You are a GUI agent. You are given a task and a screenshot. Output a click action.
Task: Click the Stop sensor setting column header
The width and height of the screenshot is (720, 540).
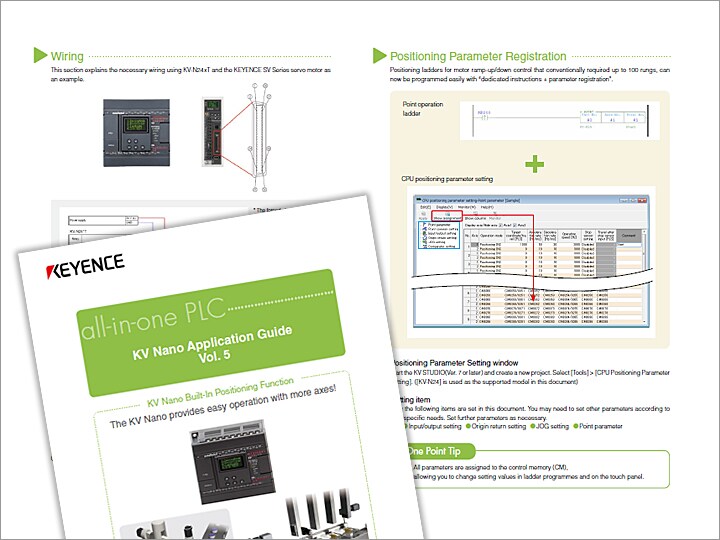point(588,236)
